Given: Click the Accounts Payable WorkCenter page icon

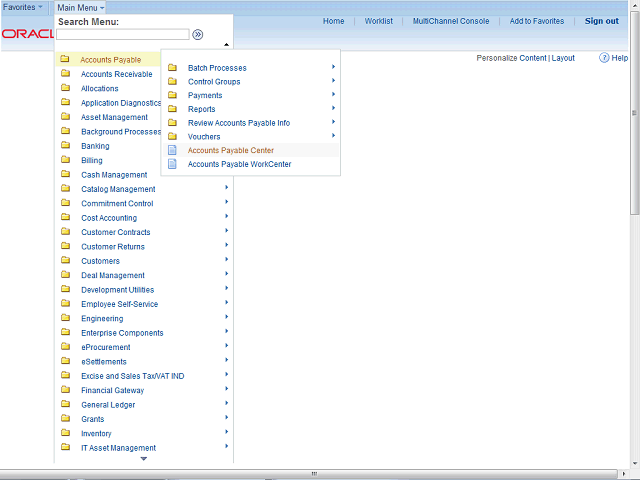Looking at the screenshot, I should [172, 164].
